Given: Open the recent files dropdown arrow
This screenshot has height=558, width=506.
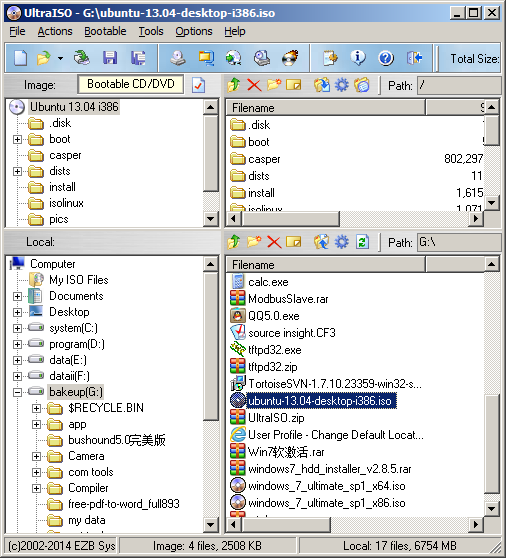Looking at the screenshot, I should pos(60,58).
